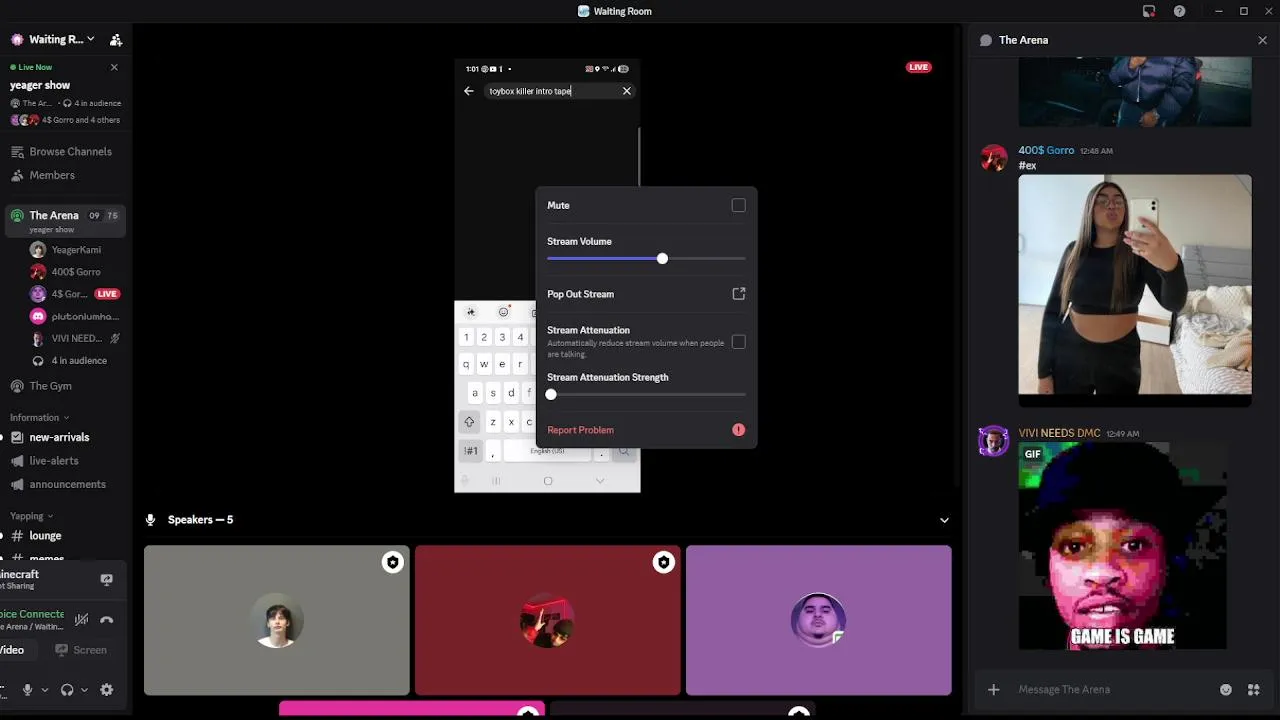Enable the Stream Attenuation checkbox
The width and height of the screenshot is (1280, 720).
(738, 342)
